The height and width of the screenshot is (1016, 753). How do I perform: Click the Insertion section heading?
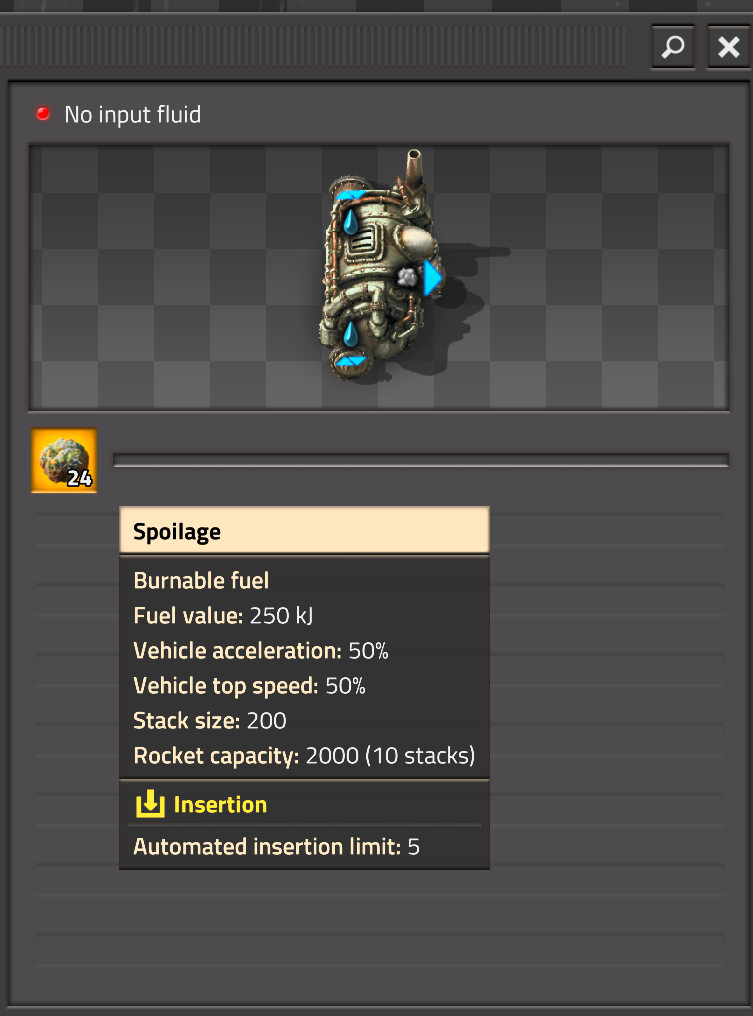coord(220,805)
